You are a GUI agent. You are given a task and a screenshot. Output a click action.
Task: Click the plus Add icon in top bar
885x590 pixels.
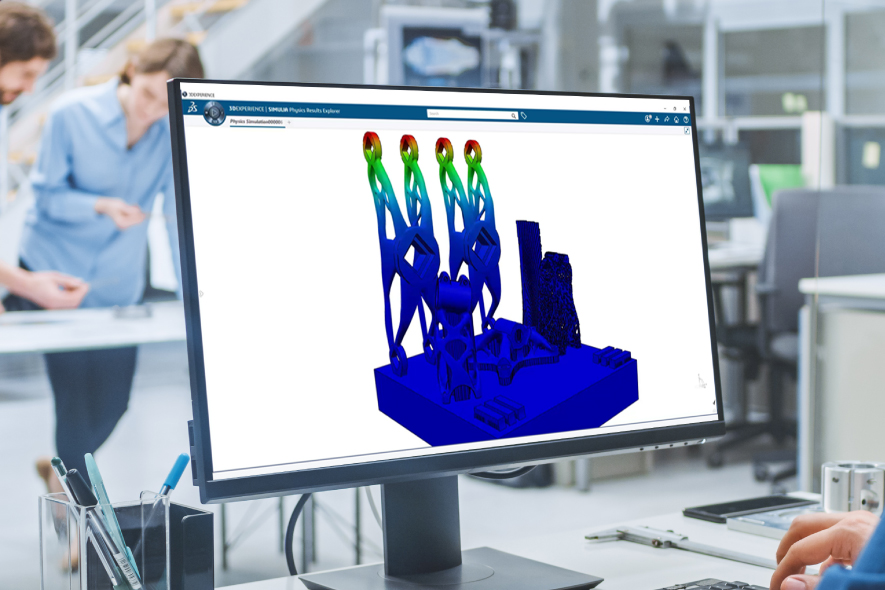pos(657,118)
